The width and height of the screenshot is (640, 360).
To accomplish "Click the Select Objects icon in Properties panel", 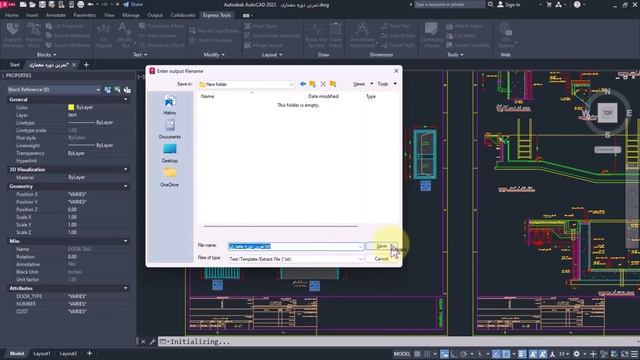I will [118, 90].
